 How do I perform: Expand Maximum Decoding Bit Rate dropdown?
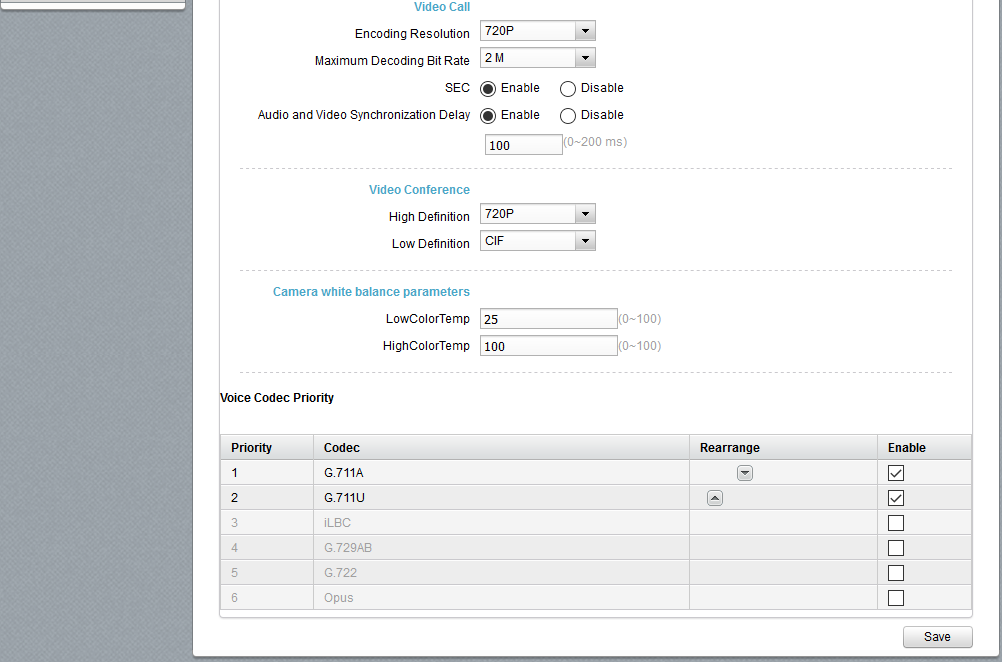537,59
